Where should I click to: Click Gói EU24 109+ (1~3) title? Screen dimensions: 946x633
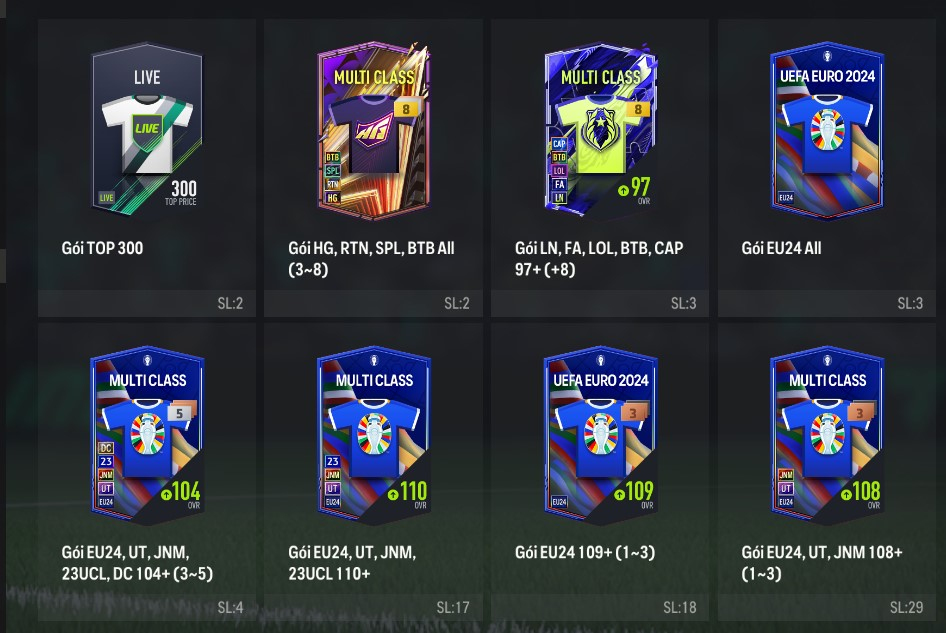click(585, 552)
